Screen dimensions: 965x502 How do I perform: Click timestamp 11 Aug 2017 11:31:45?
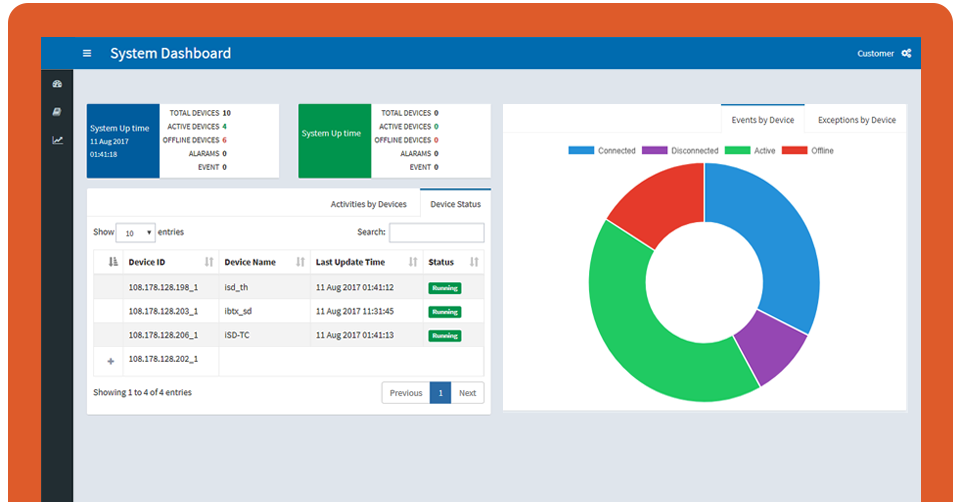pos(354,311)
